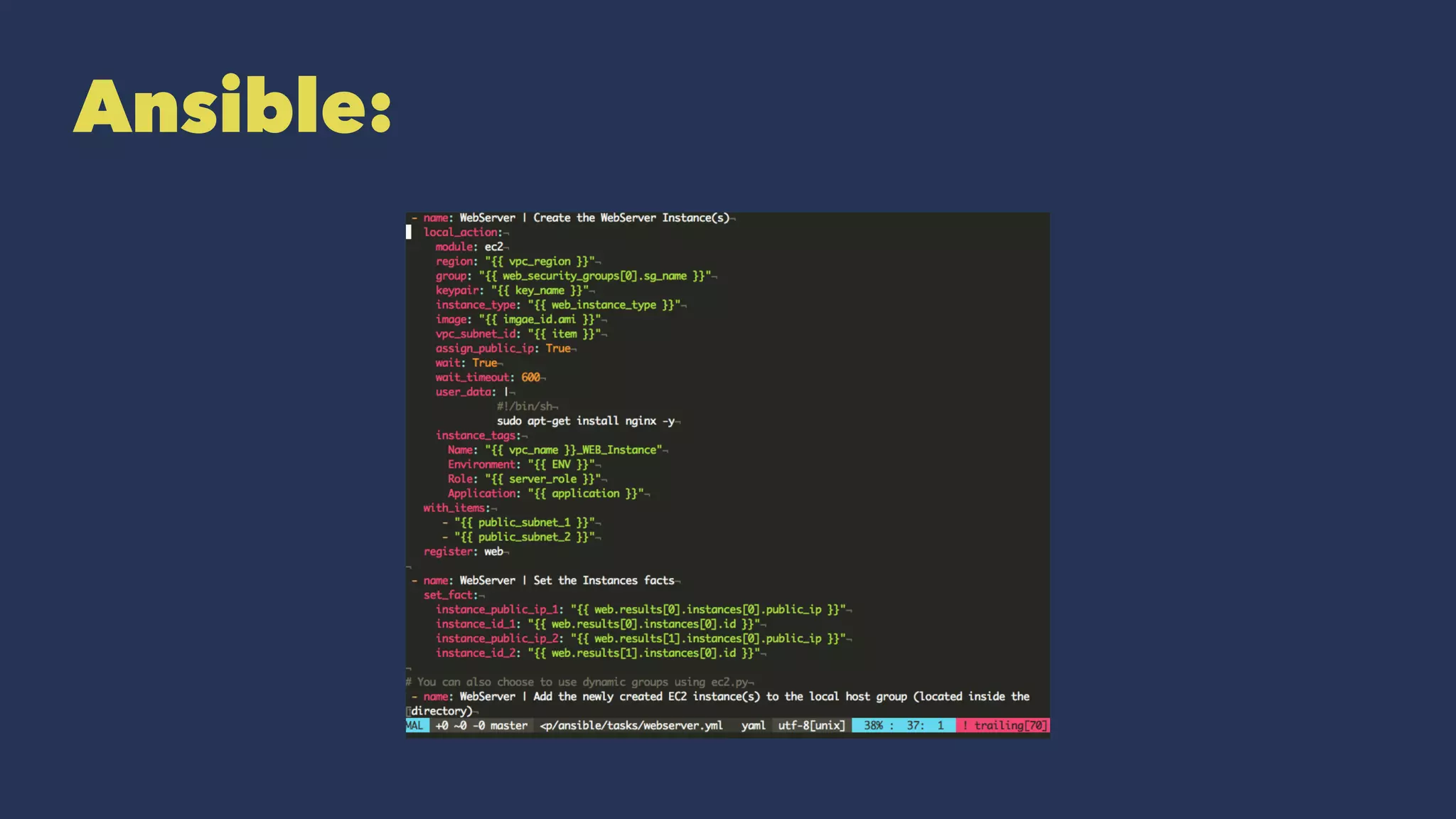Click the '#!/bin/sh' shebang line
The width and height of the screenshot is (1456, 819).
tap(527, 407)
